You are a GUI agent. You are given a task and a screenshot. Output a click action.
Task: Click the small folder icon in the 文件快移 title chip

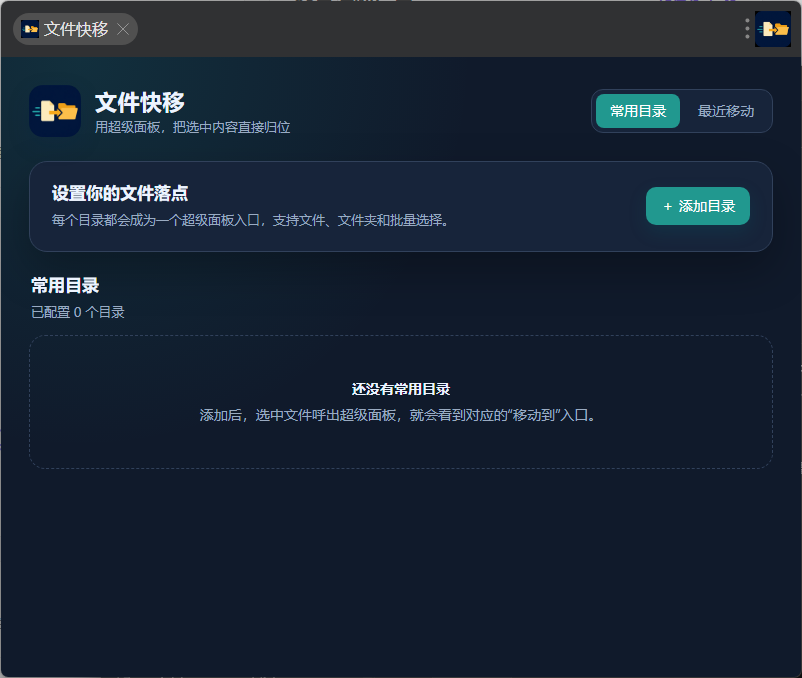coord(30,29)
